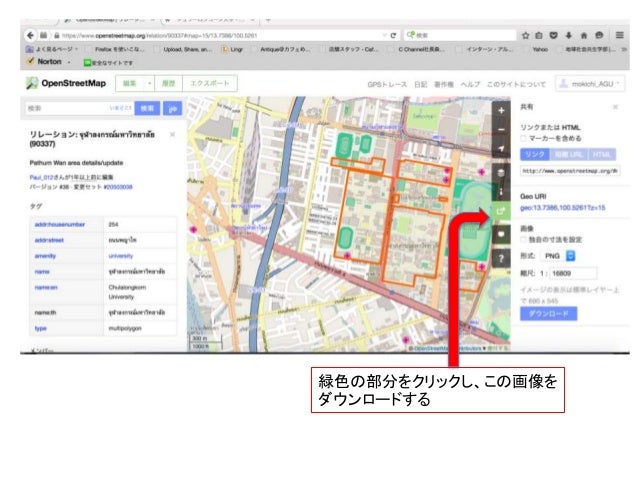The image size is (638, 479).
Task: Open the map layers control
Action: click(501, 173)
